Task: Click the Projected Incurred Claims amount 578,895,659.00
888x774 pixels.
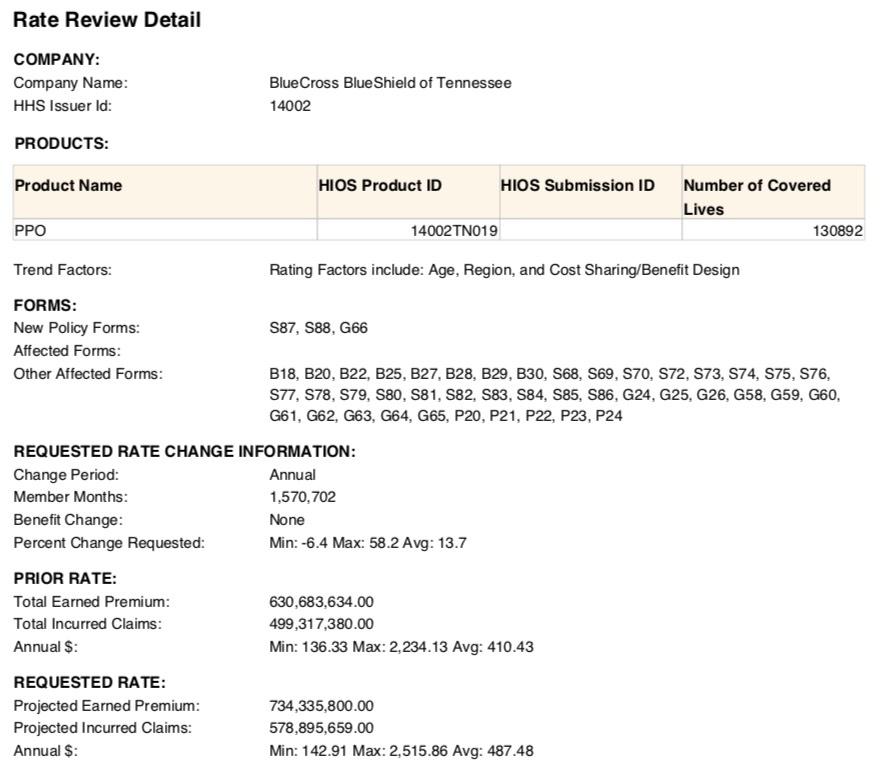Action: 321,728
